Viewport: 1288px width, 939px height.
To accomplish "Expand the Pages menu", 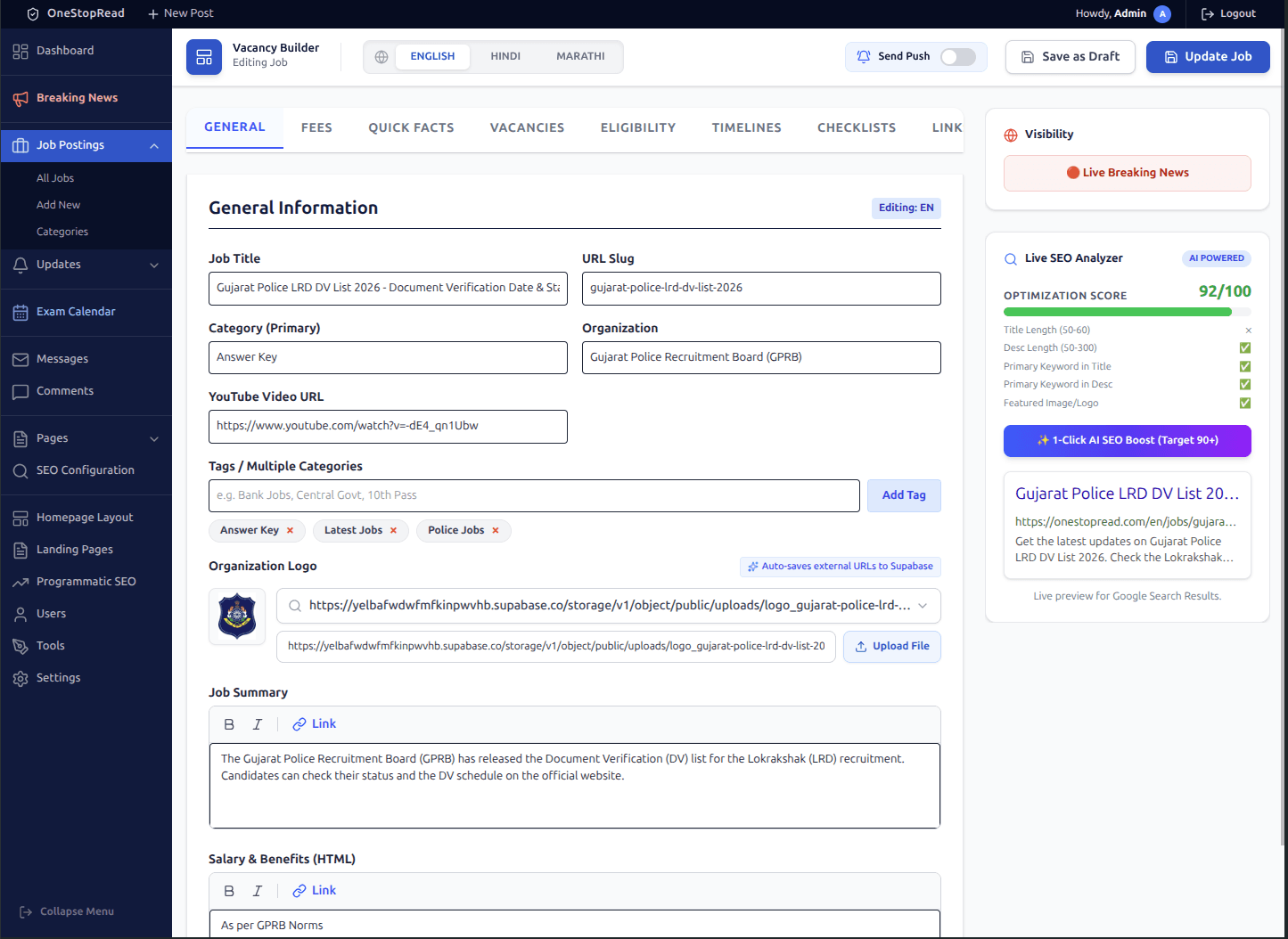I will click(x=154, y=439).
